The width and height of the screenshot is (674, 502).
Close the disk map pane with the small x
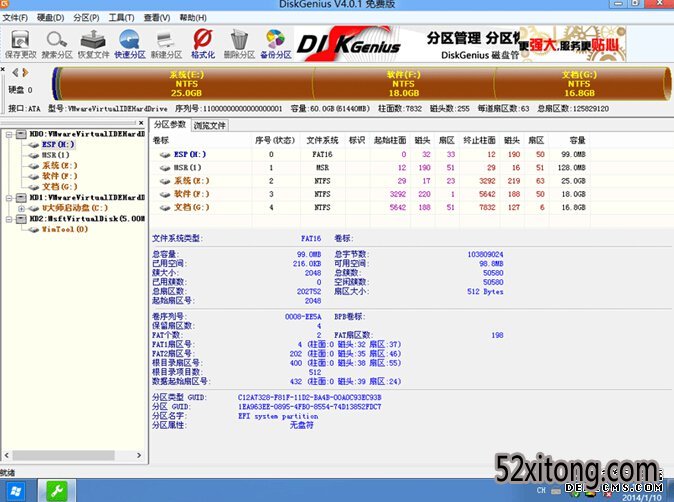(3, 69)
